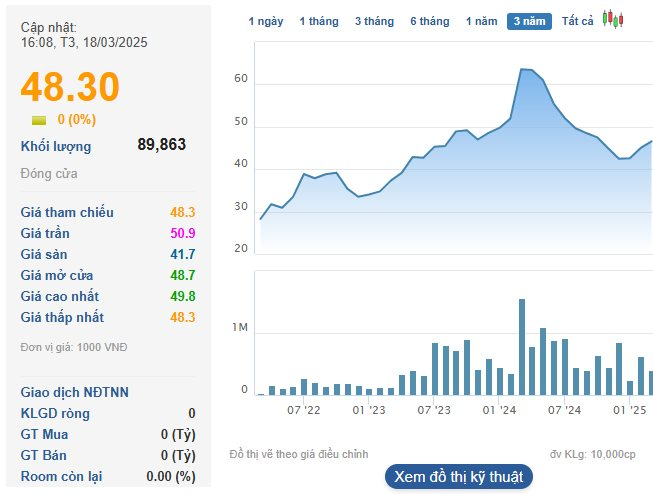The height and width of the screenshot is (494, 653).
Task: Open the "Giao dịch NĐTNN" section heading
Action: point(75,392)
